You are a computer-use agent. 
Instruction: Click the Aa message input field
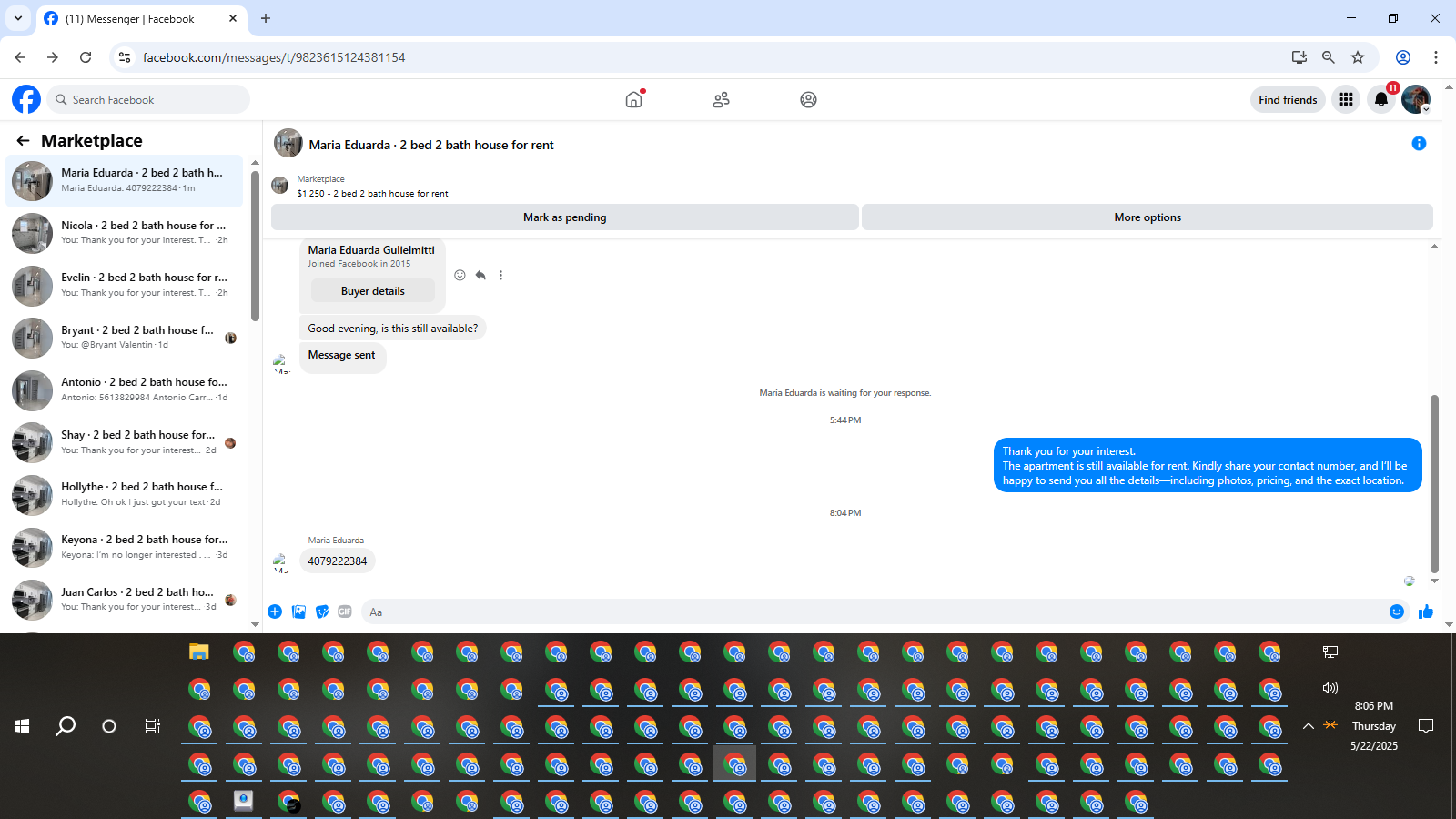[x=872, y=612]
